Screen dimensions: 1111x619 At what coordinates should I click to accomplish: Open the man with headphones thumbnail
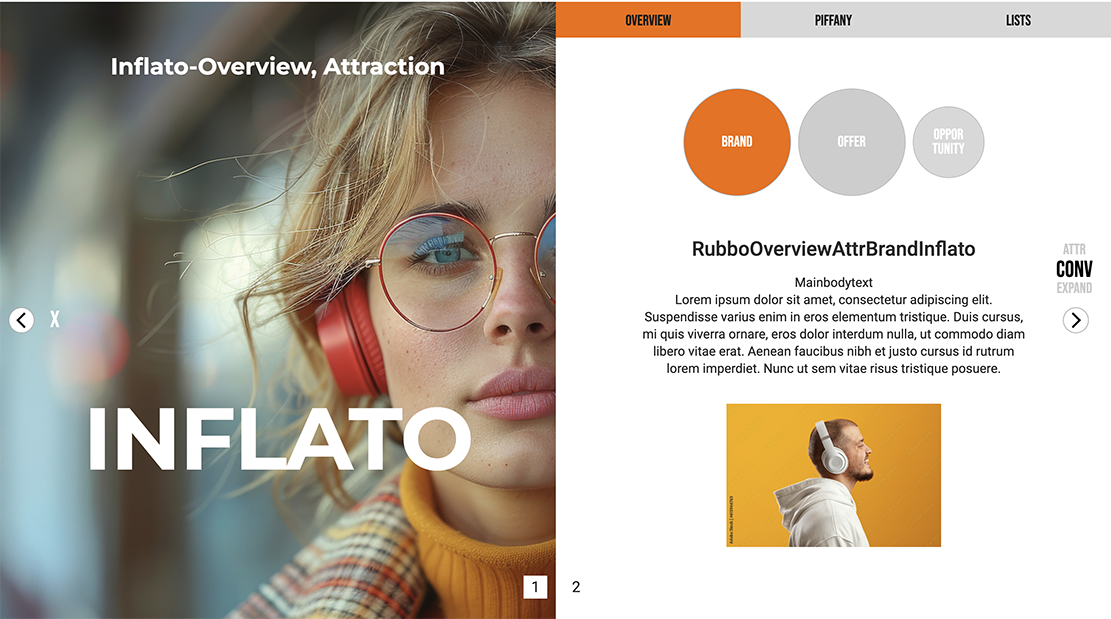click(x=833, y=475)
